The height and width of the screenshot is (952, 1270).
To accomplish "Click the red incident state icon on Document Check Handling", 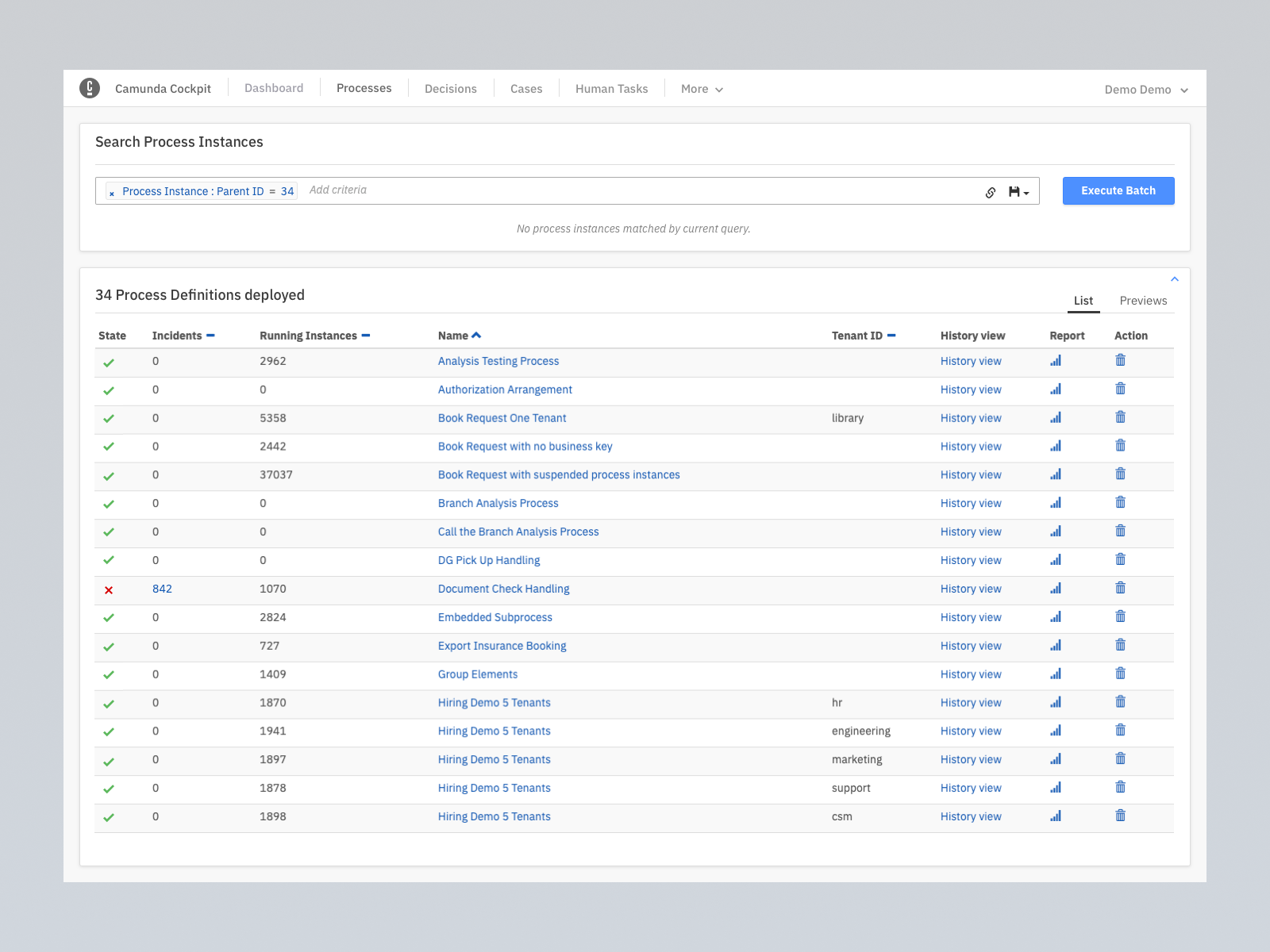I will (109, 589).
